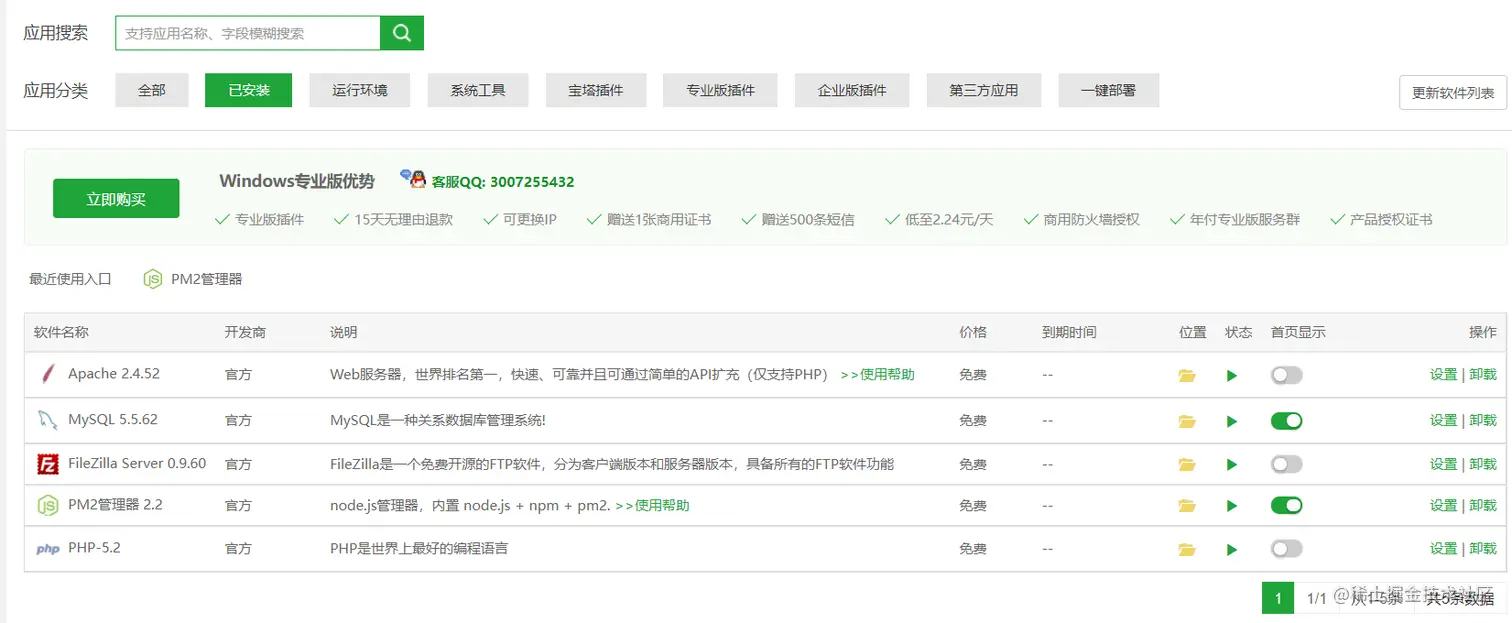
Task: Open 设置 for FileZilla Server
Action: coord(1443,464)
